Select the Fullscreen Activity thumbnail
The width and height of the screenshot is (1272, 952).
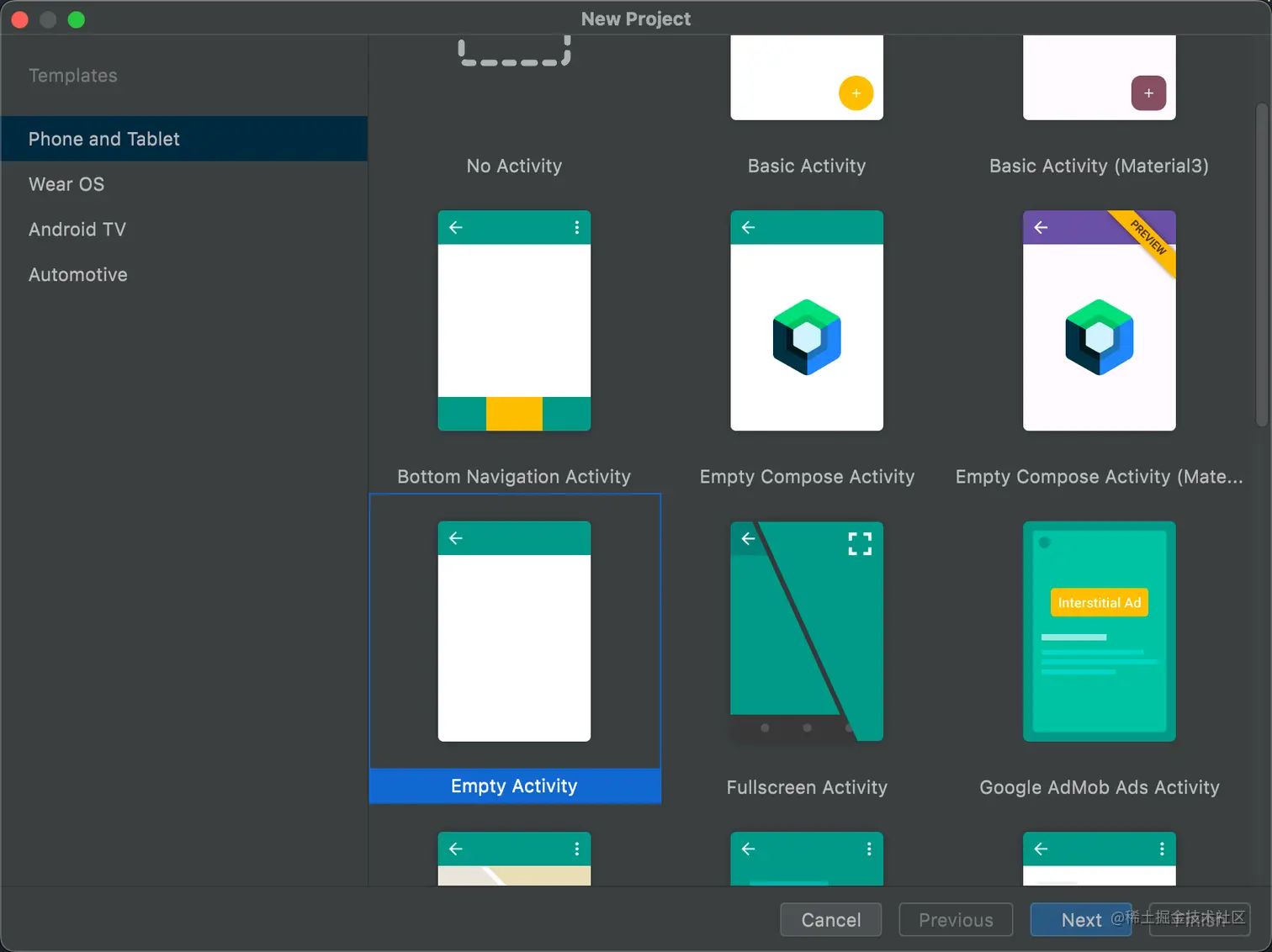tap(807, 631)
